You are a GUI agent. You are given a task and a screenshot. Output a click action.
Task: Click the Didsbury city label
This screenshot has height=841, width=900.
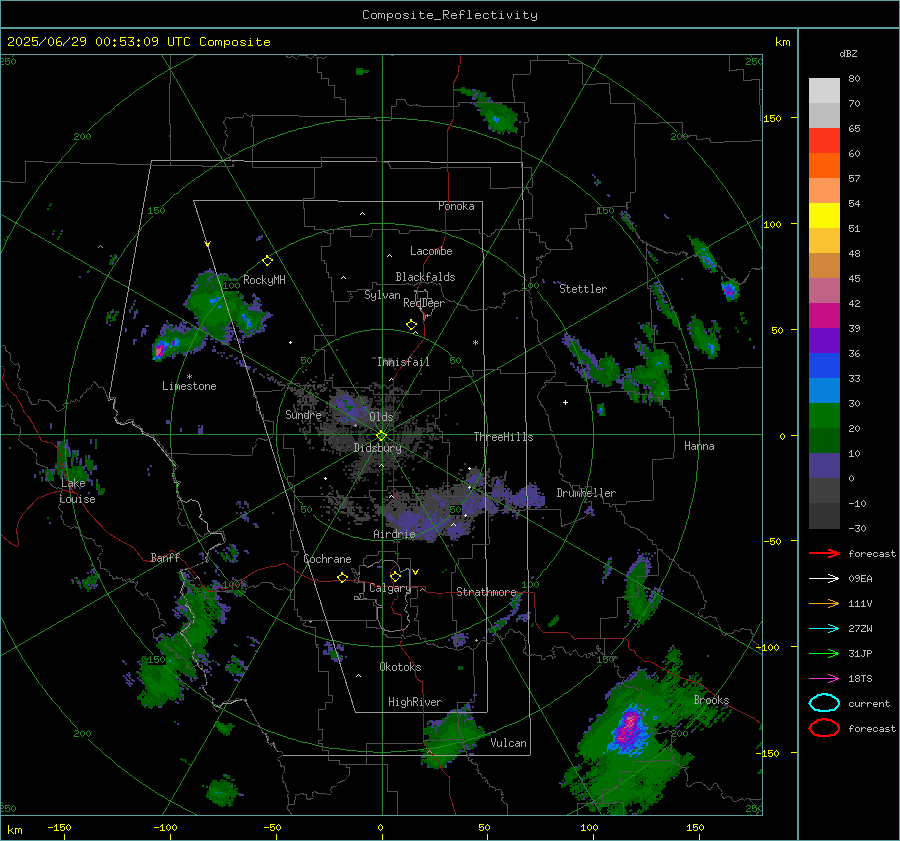377,448
